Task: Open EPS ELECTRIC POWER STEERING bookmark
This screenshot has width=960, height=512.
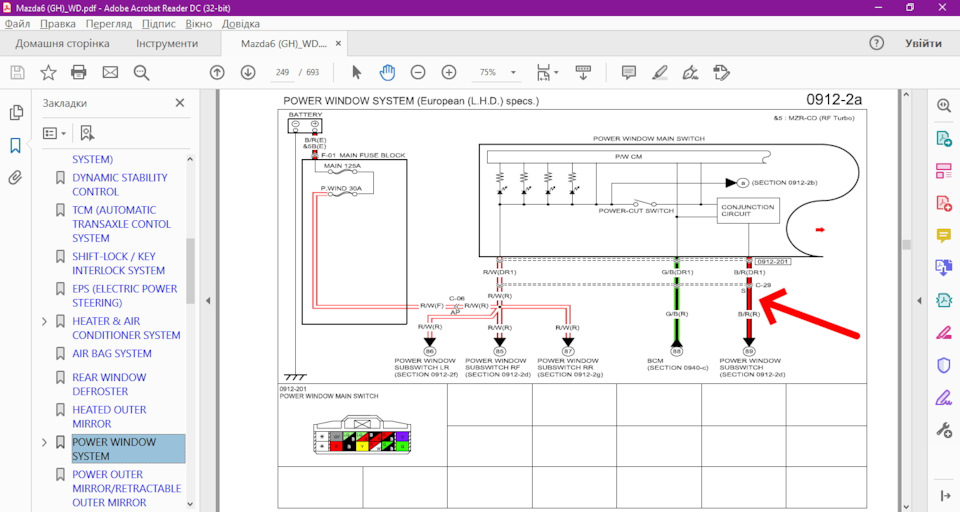Action: pyautogui.click(x=124, y=296)
